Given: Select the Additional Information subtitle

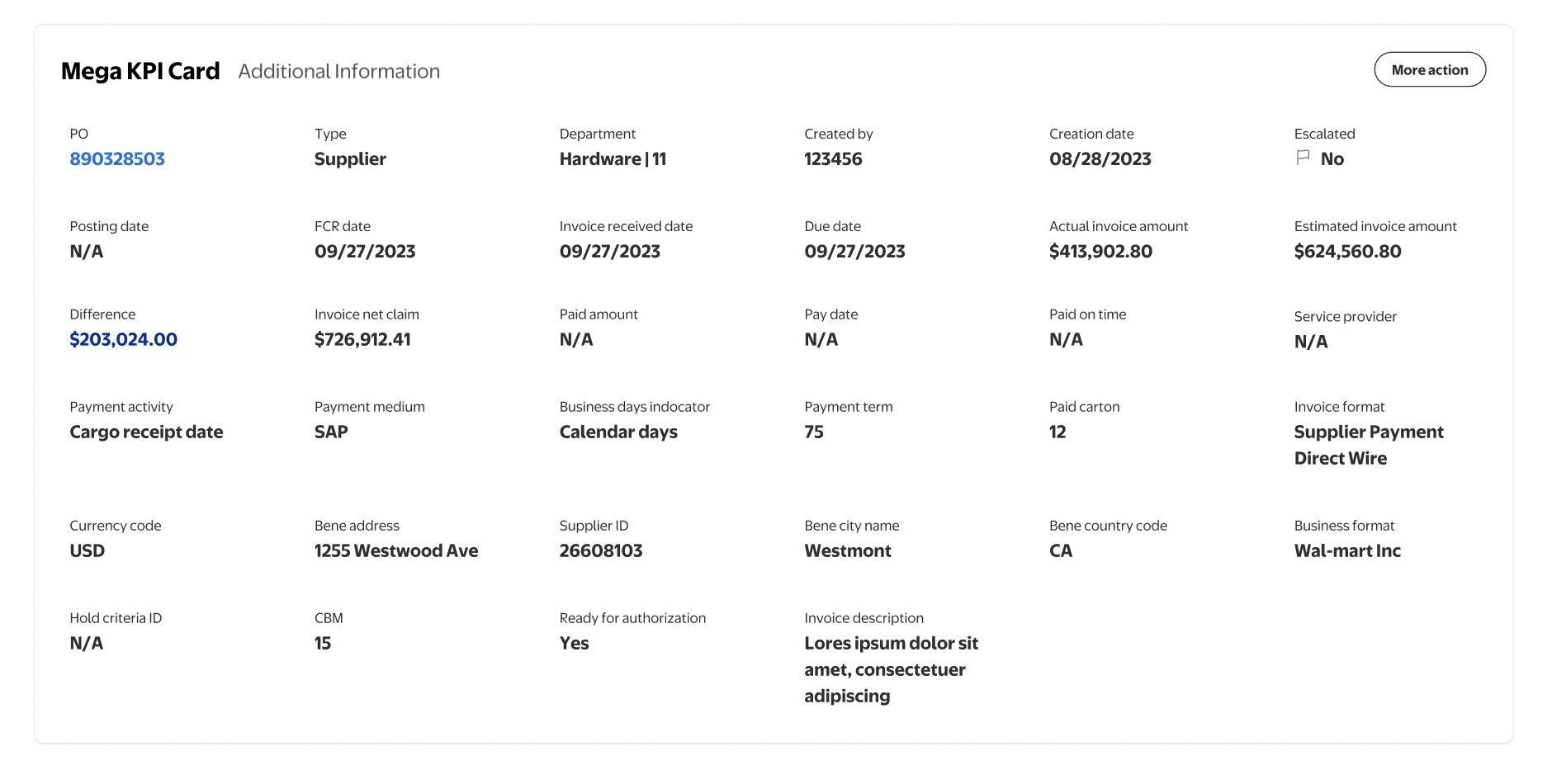Looking at the screenshot, I should pyautogui.click(x=338, y=72).
